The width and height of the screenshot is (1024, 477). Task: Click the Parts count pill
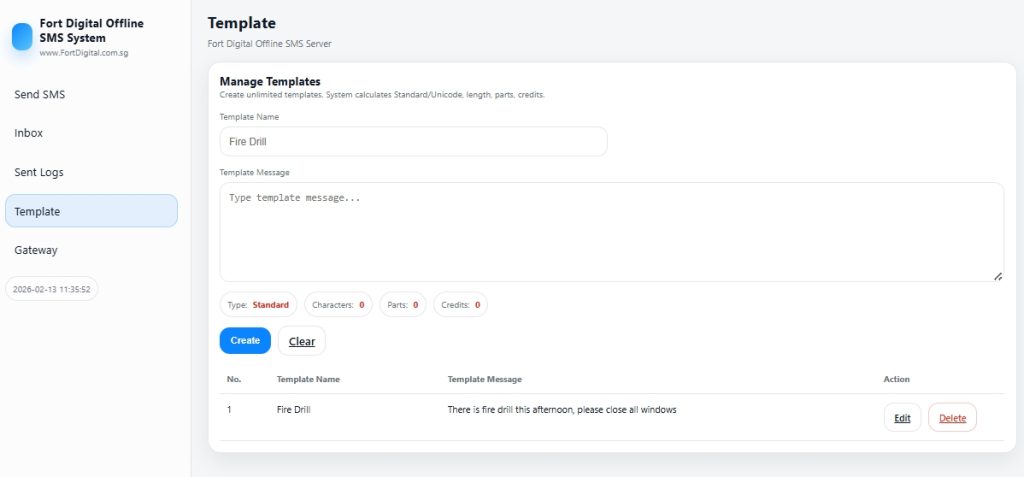[403, 305]
